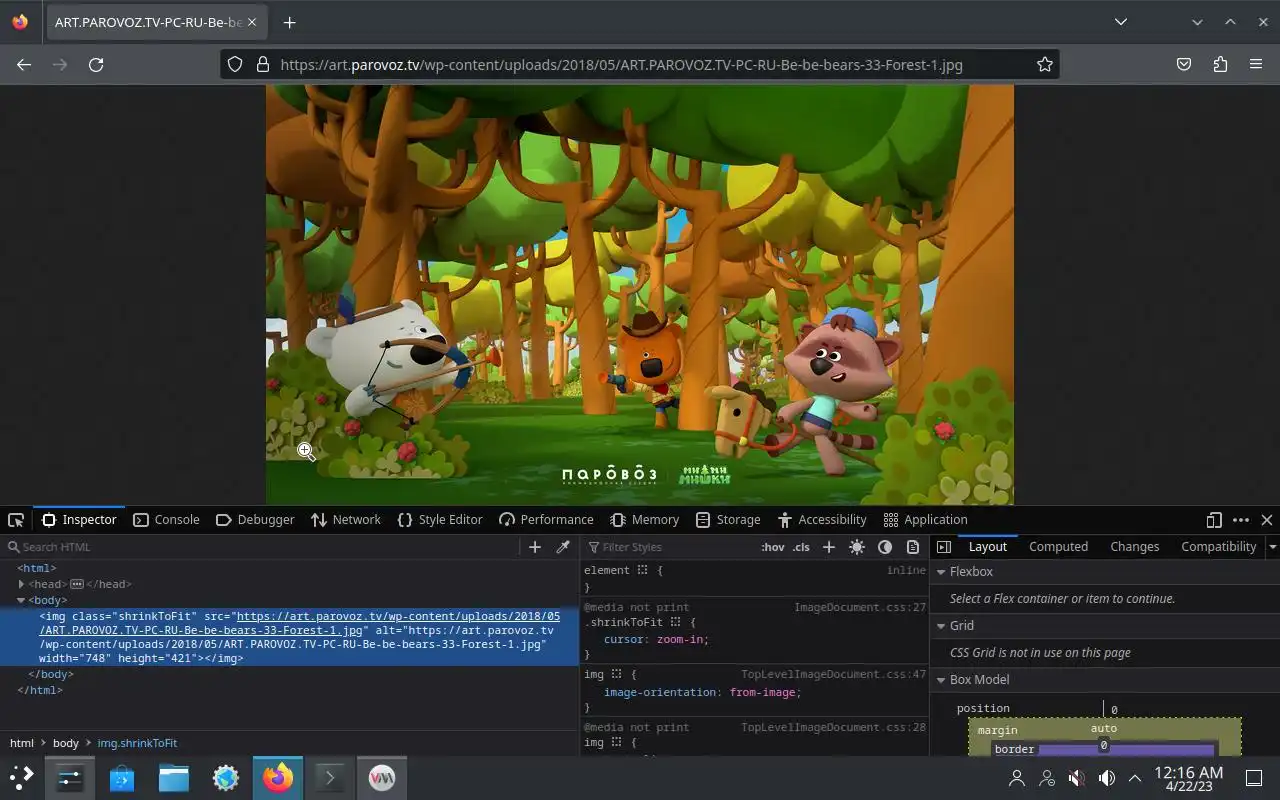The height and width of the screenshot is (800, 1280).
Task: Open tracking protection shield info
Action: click(x=235, y=64)
